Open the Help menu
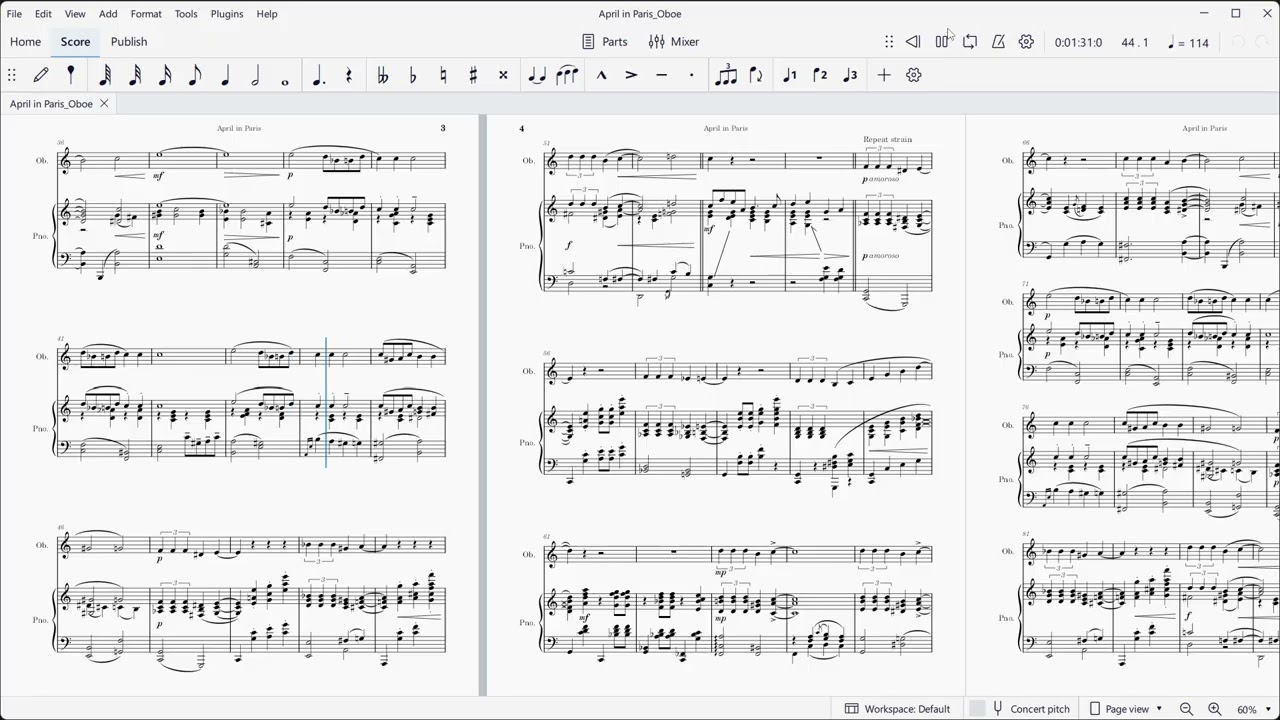The width and height of the screenshot is (1280, 720). click(x=267, y=14)
